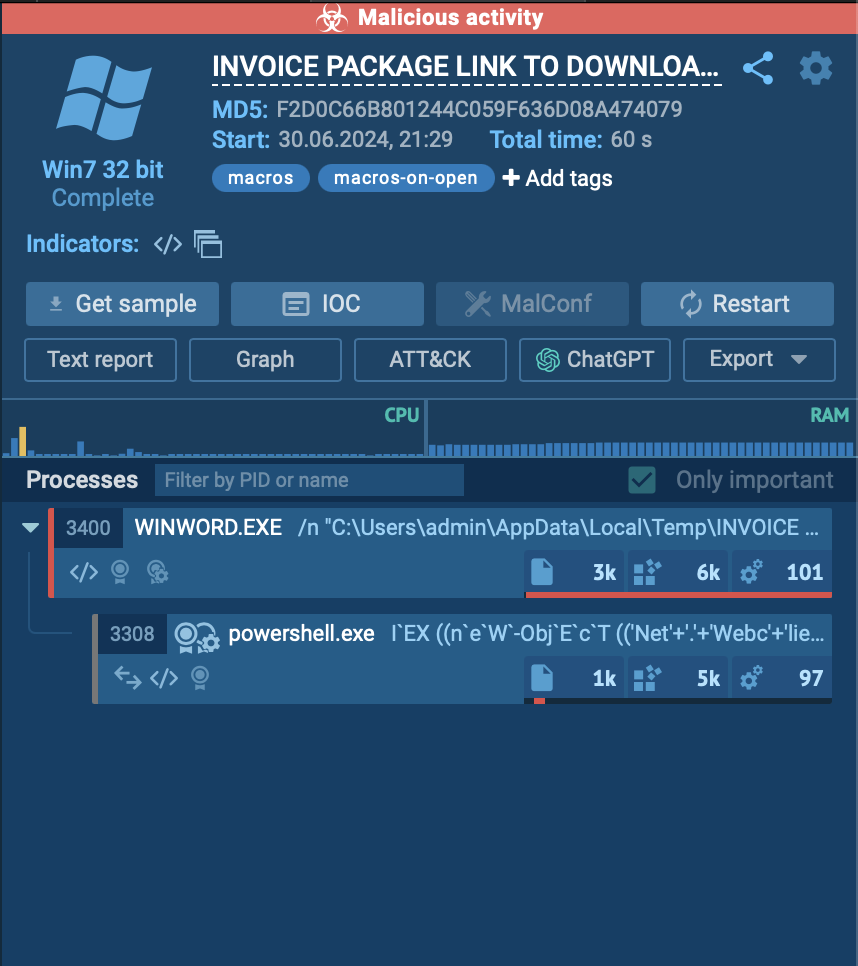Click first badge icon under WINWORD.EXE
The width and height of the screenshot is (858, 966).
120,572
